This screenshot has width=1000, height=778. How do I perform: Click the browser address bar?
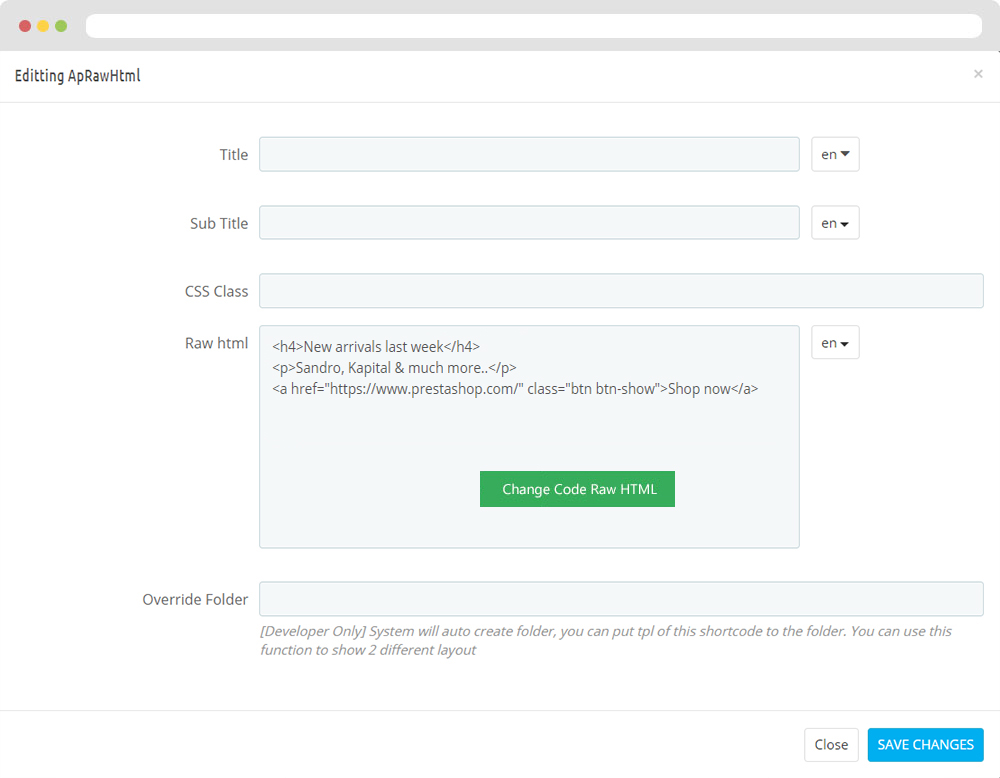click(x=534, y=26)
